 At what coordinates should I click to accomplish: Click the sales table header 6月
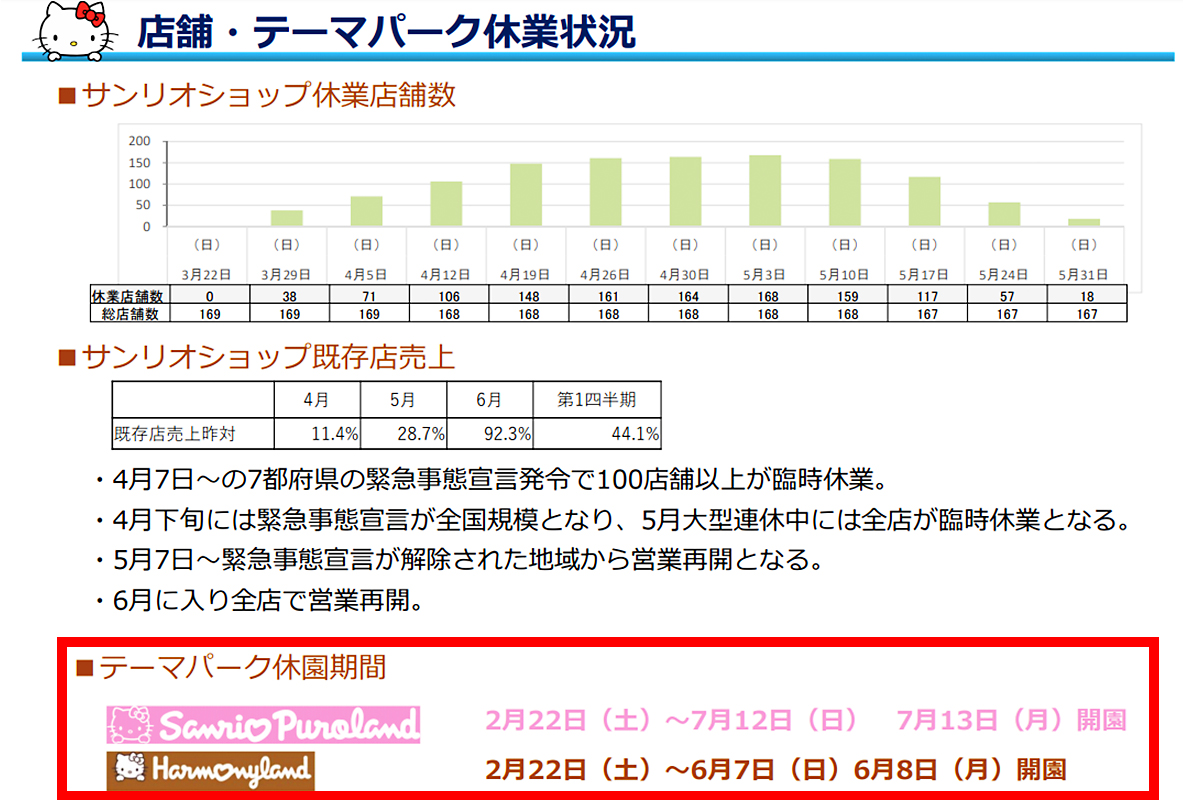(x=490, y=400)
